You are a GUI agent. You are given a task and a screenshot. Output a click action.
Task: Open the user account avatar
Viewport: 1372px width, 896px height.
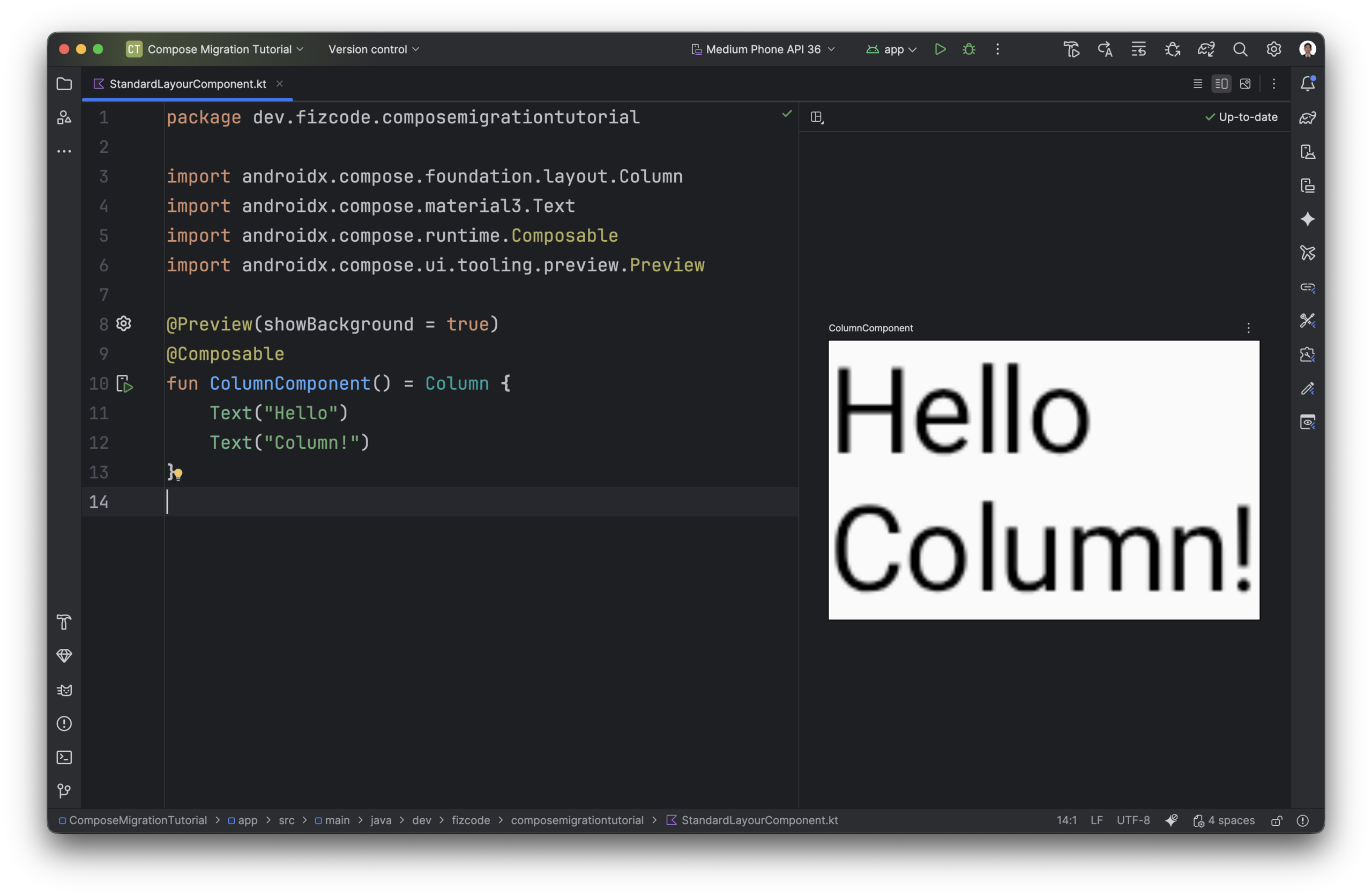pos(1308,49)
